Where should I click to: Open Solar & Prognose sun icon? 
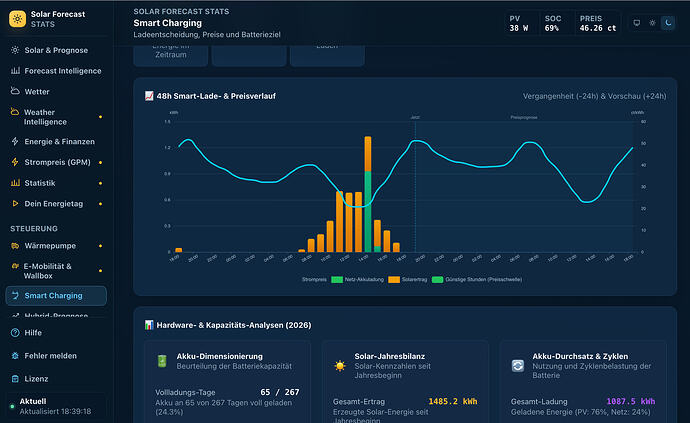(15, 50)
